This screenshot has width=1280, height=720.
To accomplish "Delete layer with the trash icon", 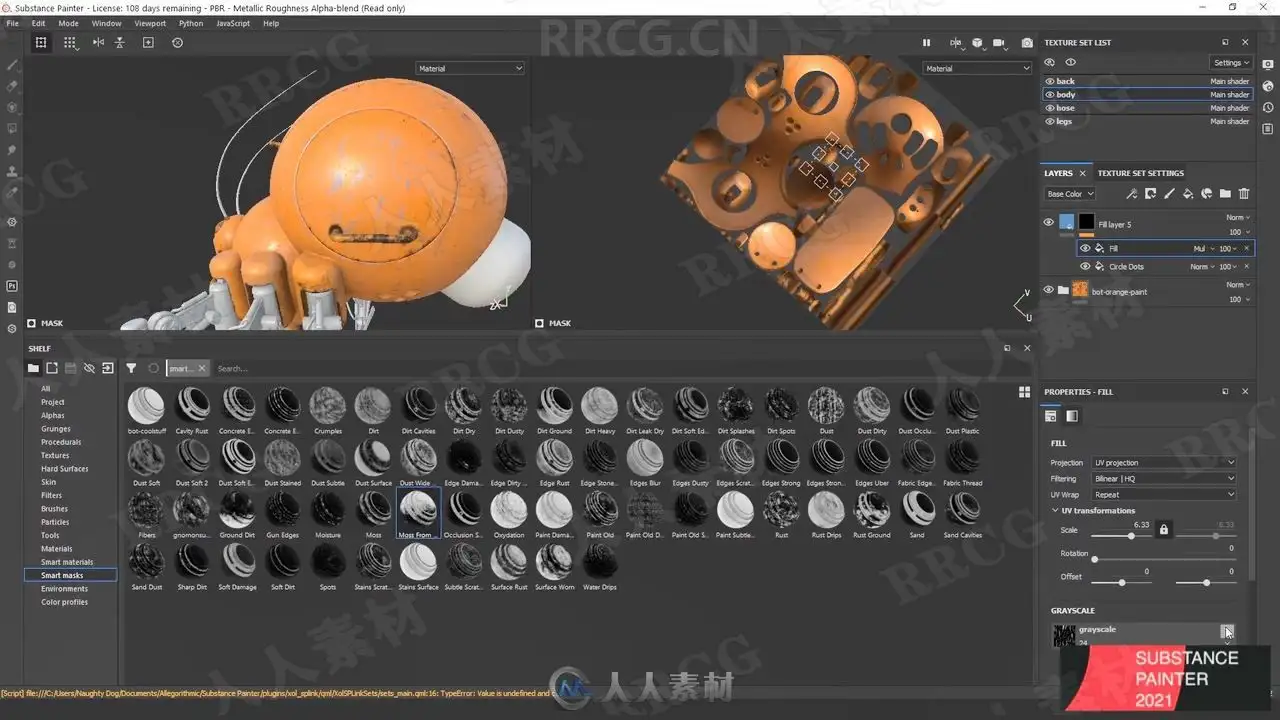I will click(1245, 194).
